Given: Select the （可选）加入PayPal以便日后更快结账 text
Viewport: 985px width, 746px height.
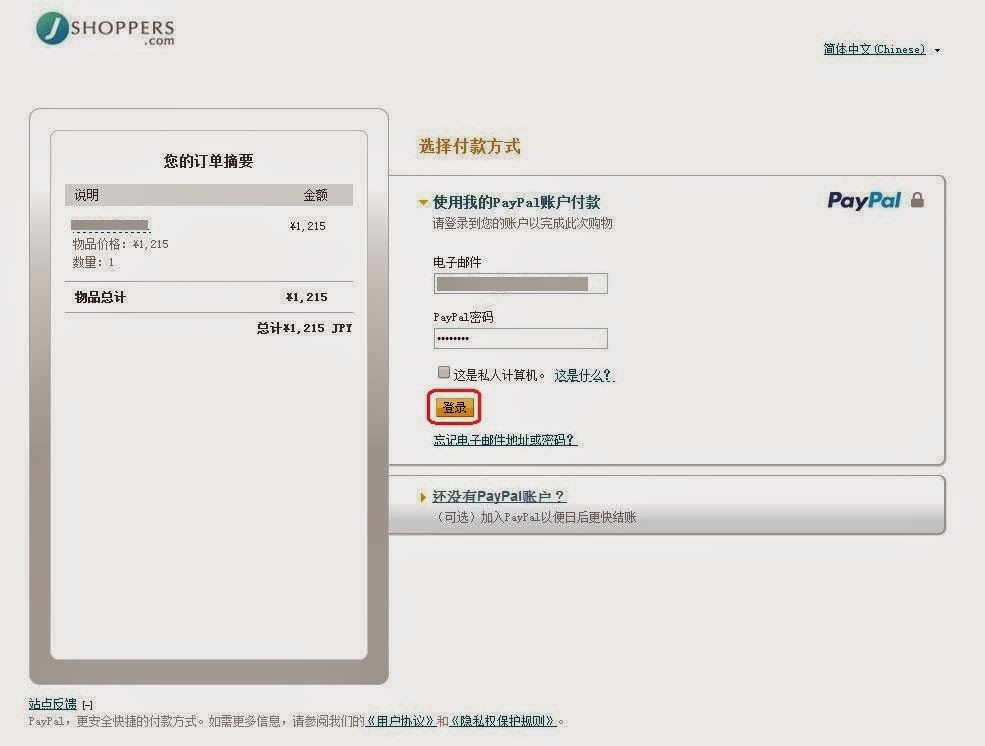Looking at the screenshot, I should coord(535,517).
